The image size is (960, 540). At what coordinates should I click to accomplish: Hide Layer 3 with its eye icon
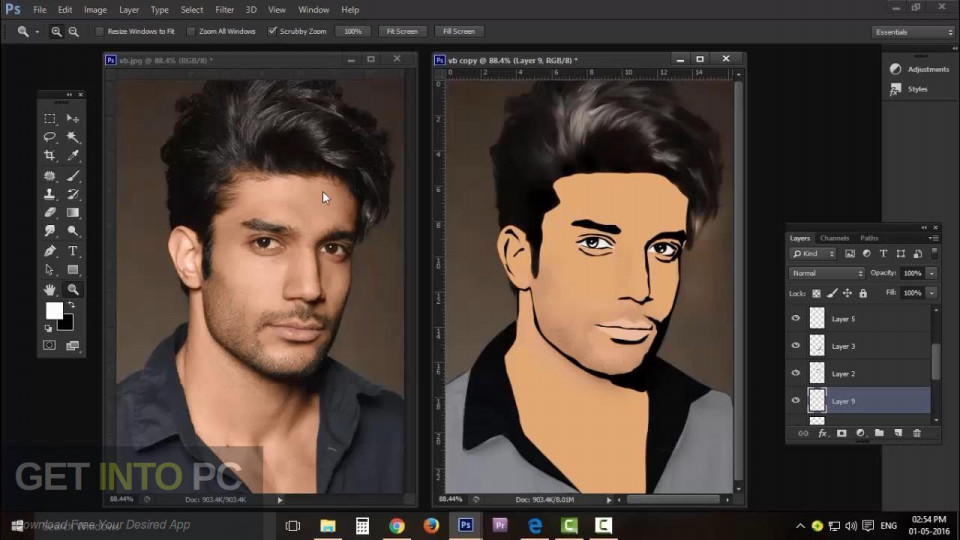click(x=796, y=346)
